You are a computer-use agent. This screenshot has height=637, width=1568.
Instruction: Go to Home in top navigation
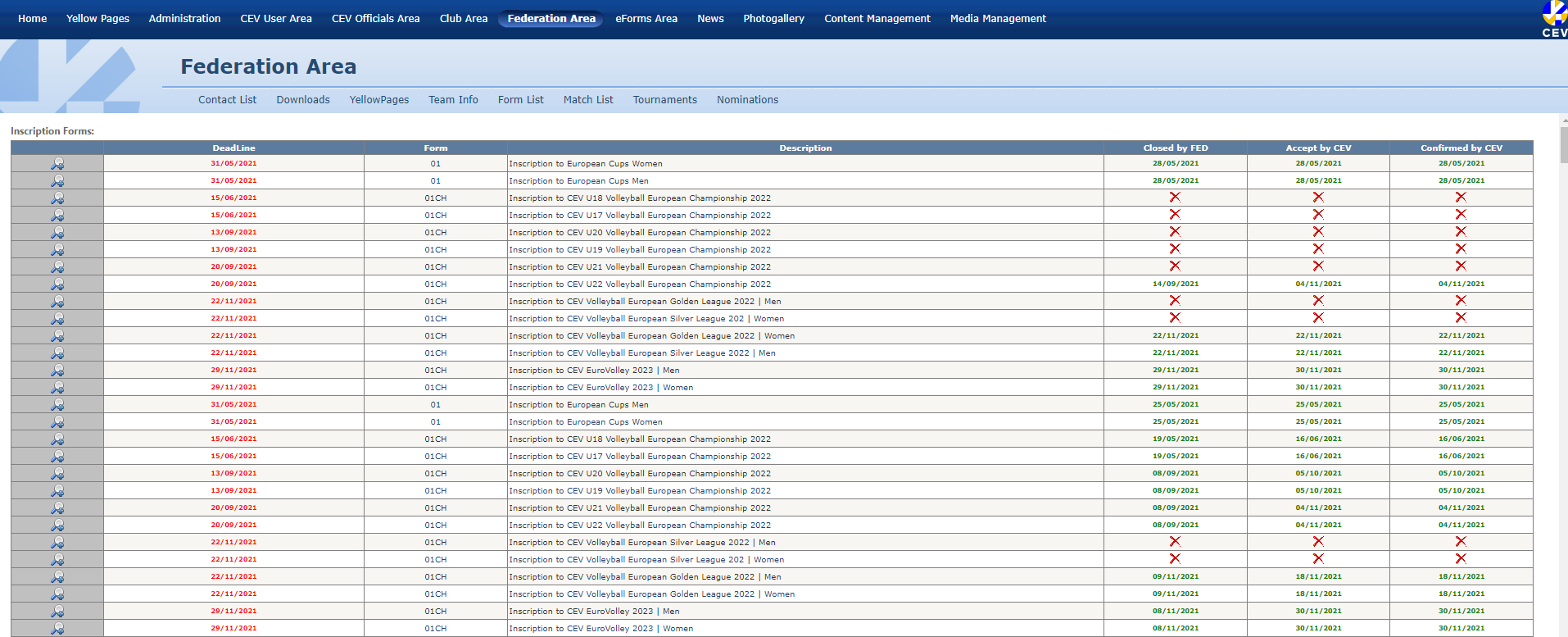(x=33, y=18)
